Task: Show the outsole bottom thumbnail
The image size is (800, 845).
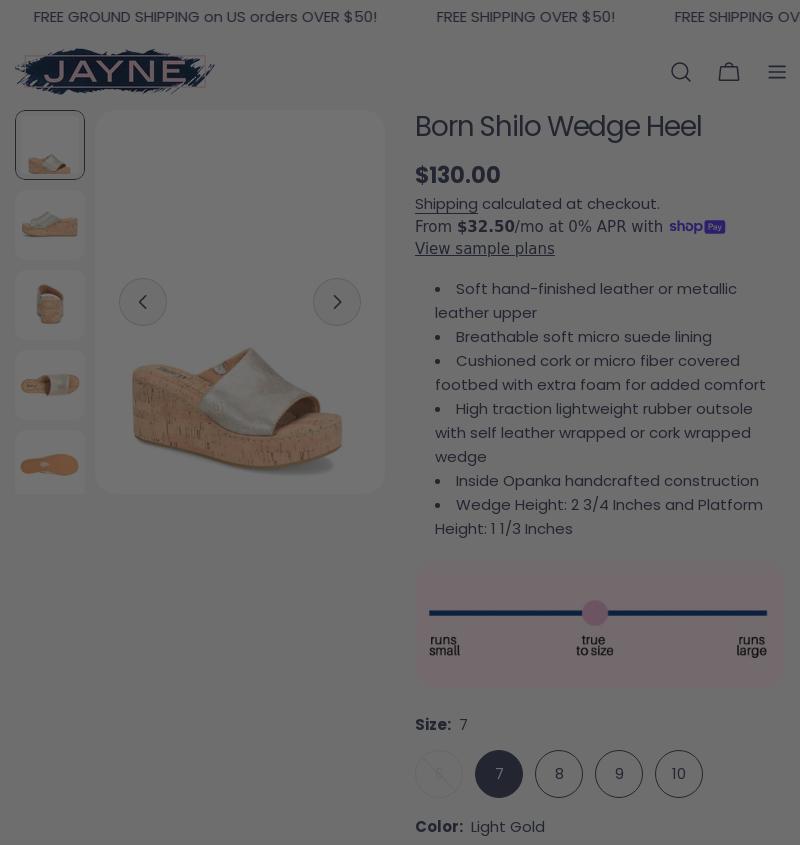Action: pyautogui.click(x=50, y=462)
